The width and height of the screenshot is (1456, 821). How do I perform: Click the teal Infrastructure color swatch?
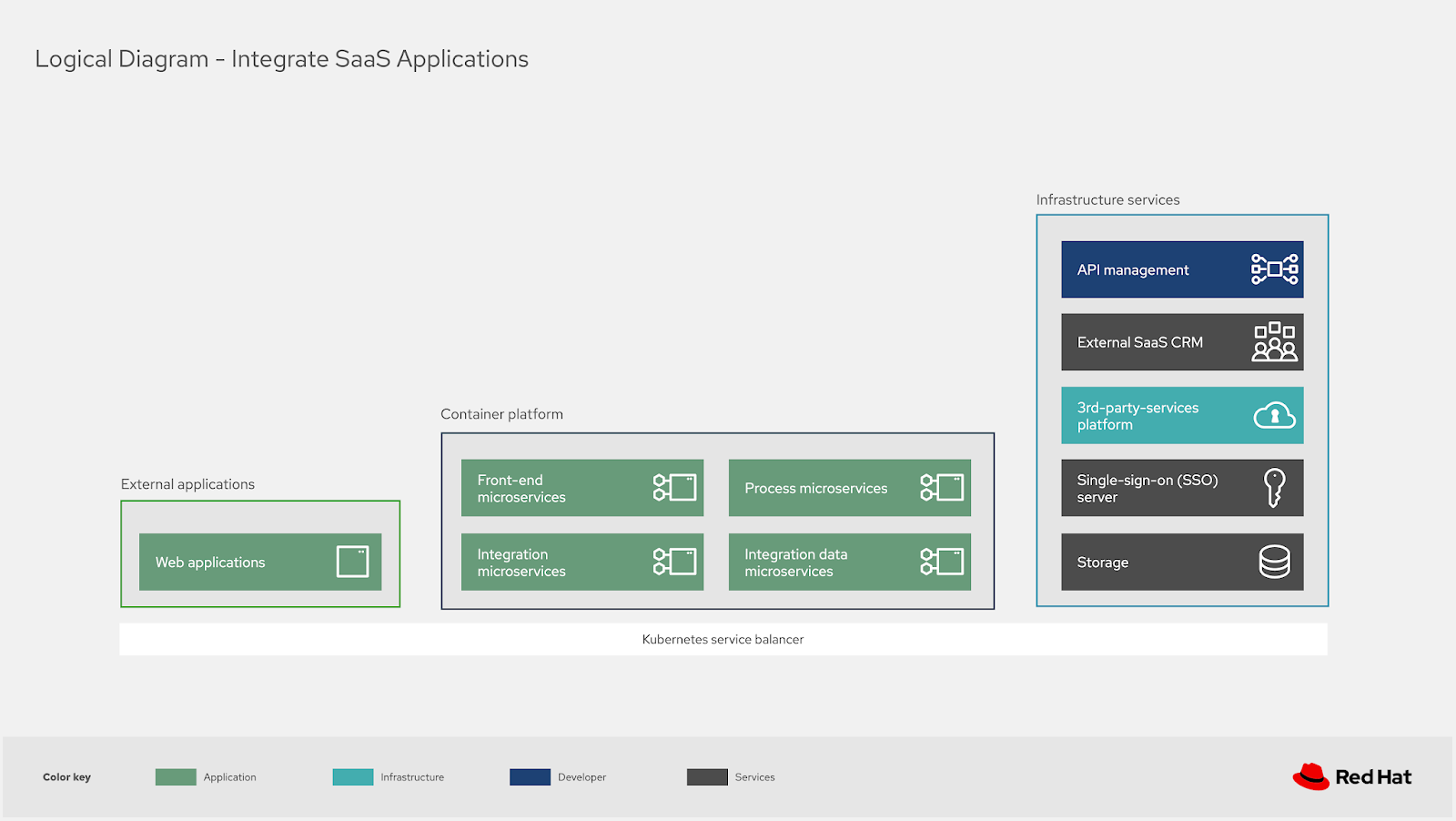pos(353,776)
